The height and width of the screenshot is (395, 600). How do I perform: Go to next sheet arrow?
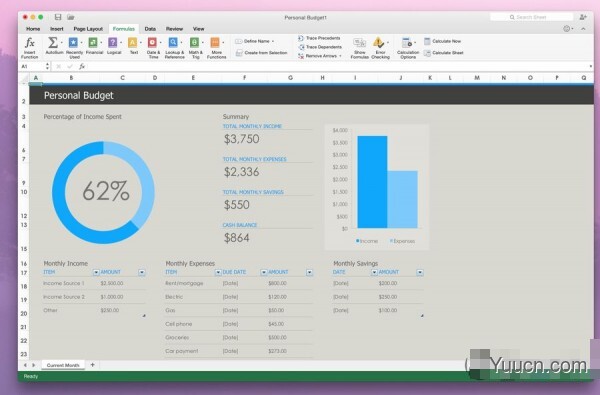click(x=33, y=365)
